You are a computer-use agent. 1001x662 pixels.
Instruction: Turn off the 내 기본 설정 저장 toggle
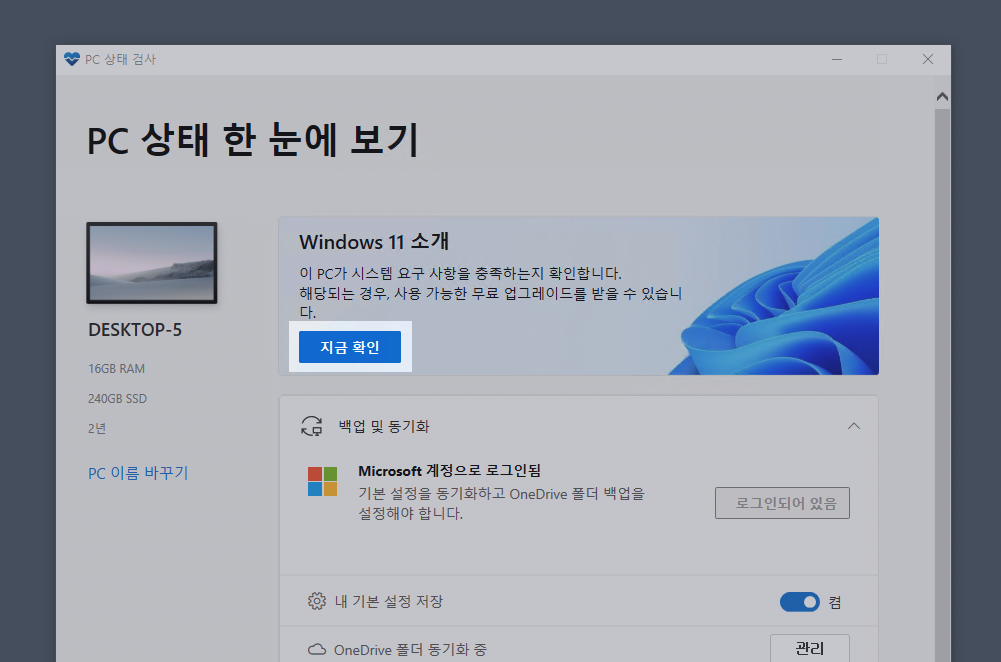[x=799, y=601]
